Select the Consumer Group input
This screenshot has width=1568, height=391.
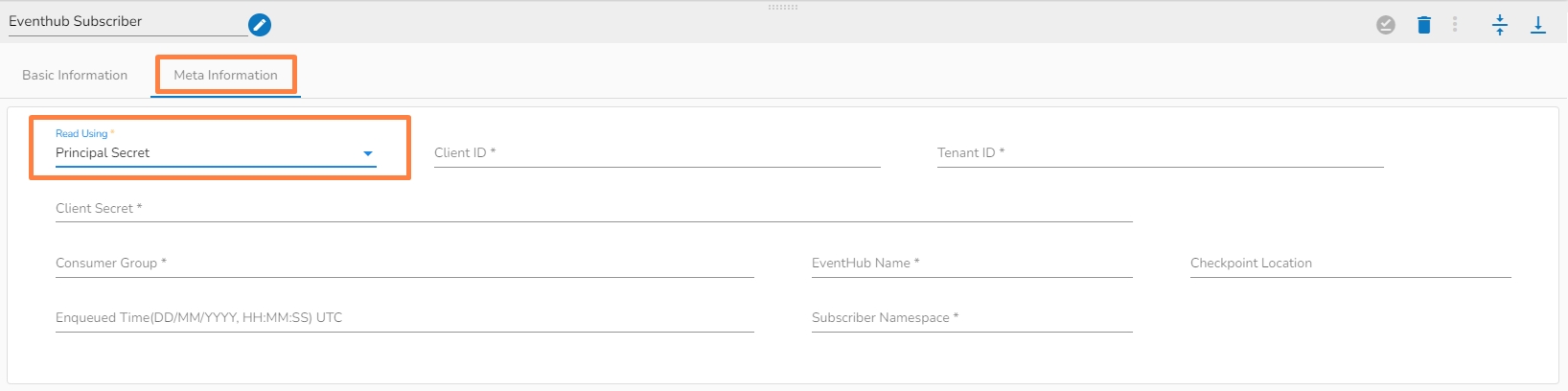point(404,264)
